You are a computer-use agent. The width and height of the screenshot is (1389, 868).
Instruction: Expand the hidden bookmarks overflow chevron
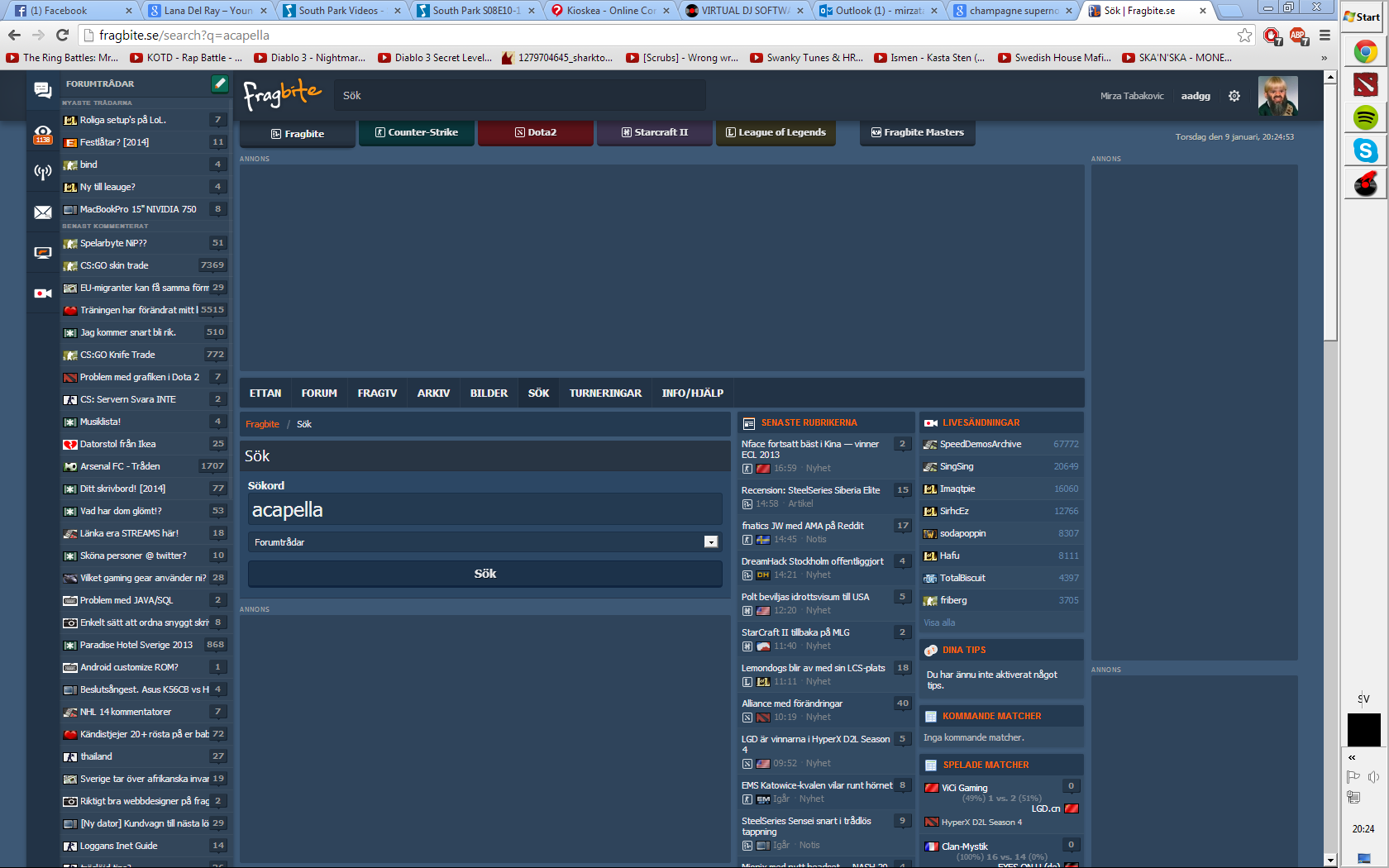coord(1324,58)
